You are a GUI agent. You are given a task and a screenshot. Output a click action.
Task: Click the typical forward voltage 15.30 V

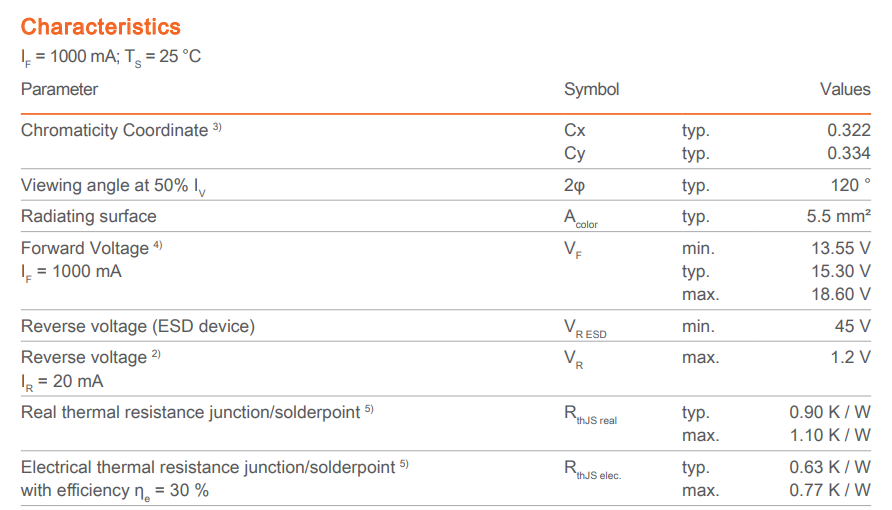click(x=840, y=271)
